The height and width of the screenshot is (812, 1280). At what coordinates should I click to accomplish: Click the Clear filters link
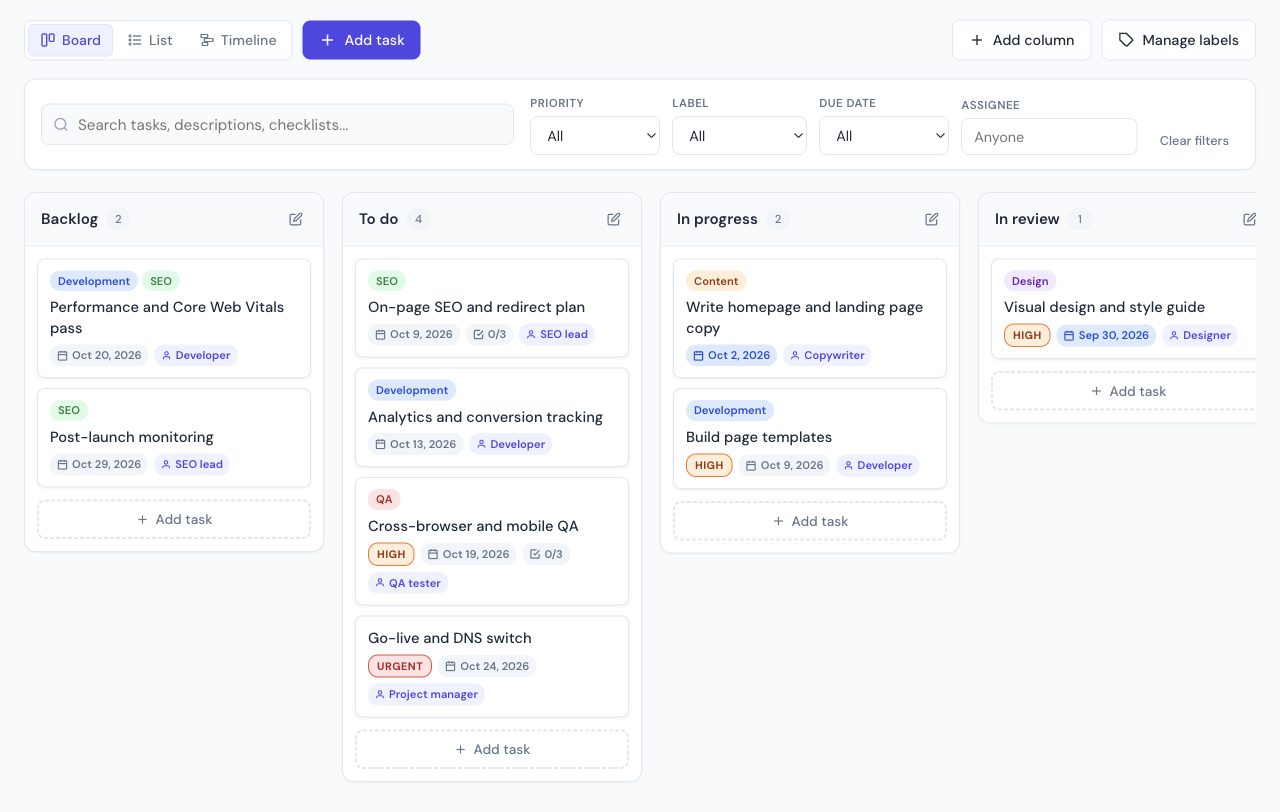1194,141
